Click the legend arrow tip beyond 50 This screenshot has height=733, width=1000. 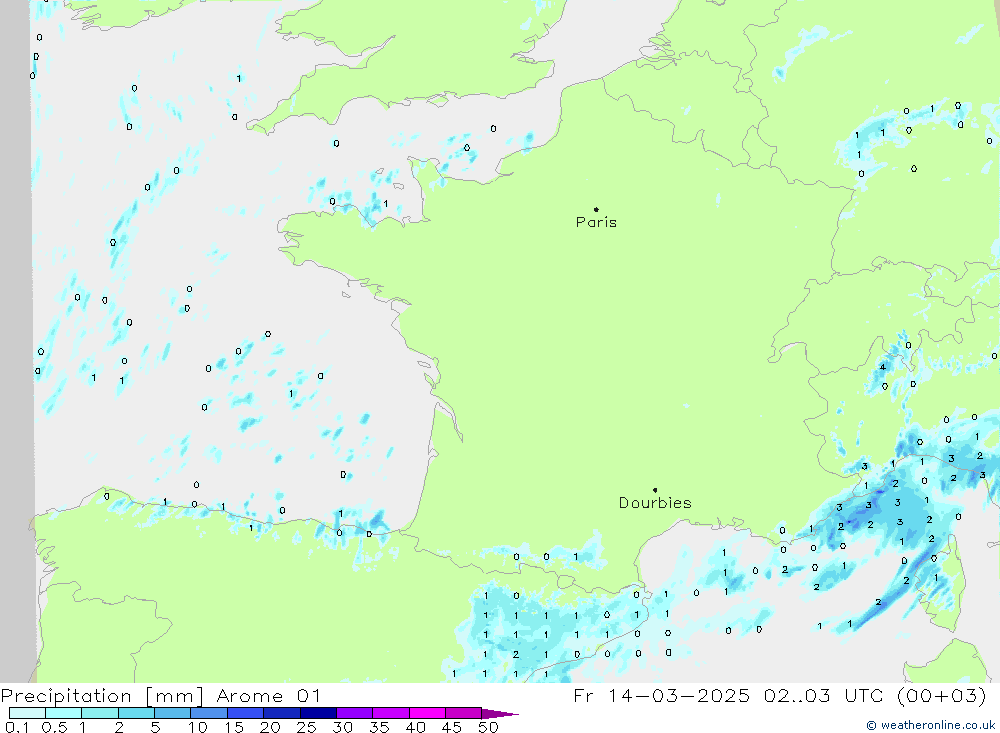[x=501, y=714]
